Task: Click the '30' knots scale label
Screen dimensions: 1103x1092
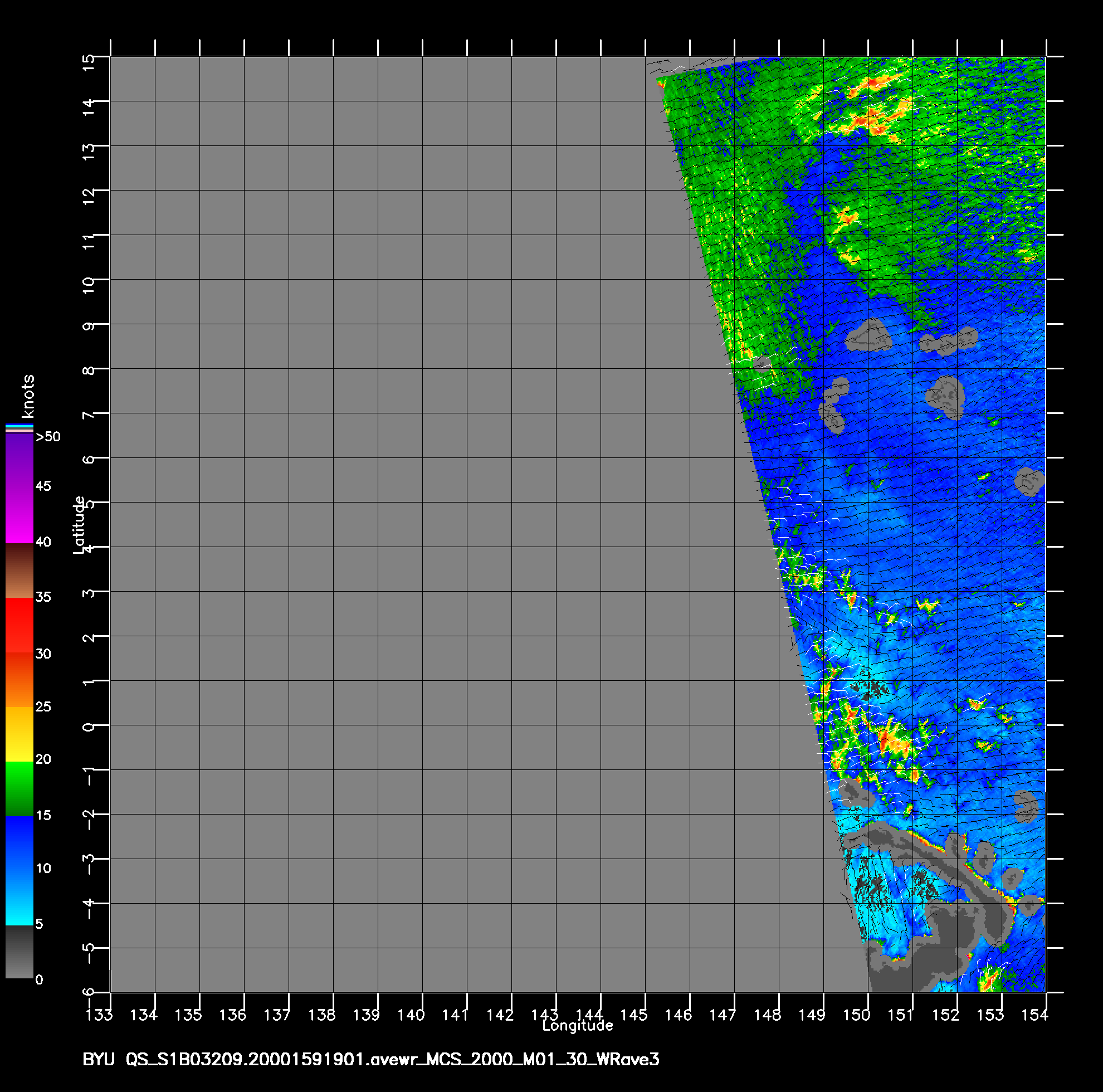Action: pyautogui.click(x=43, y=654)
